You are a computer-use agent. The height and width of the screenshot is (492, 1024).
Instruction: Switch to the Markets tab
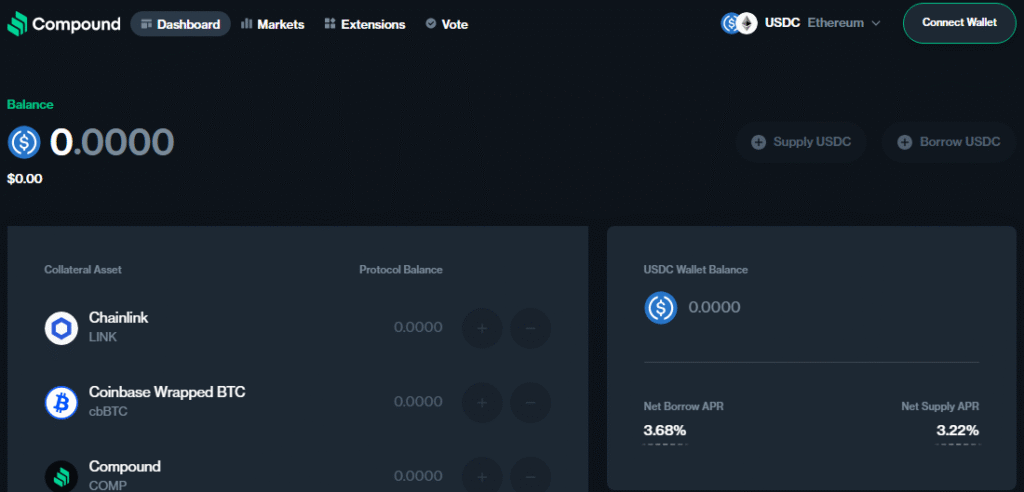click(272, 24)
